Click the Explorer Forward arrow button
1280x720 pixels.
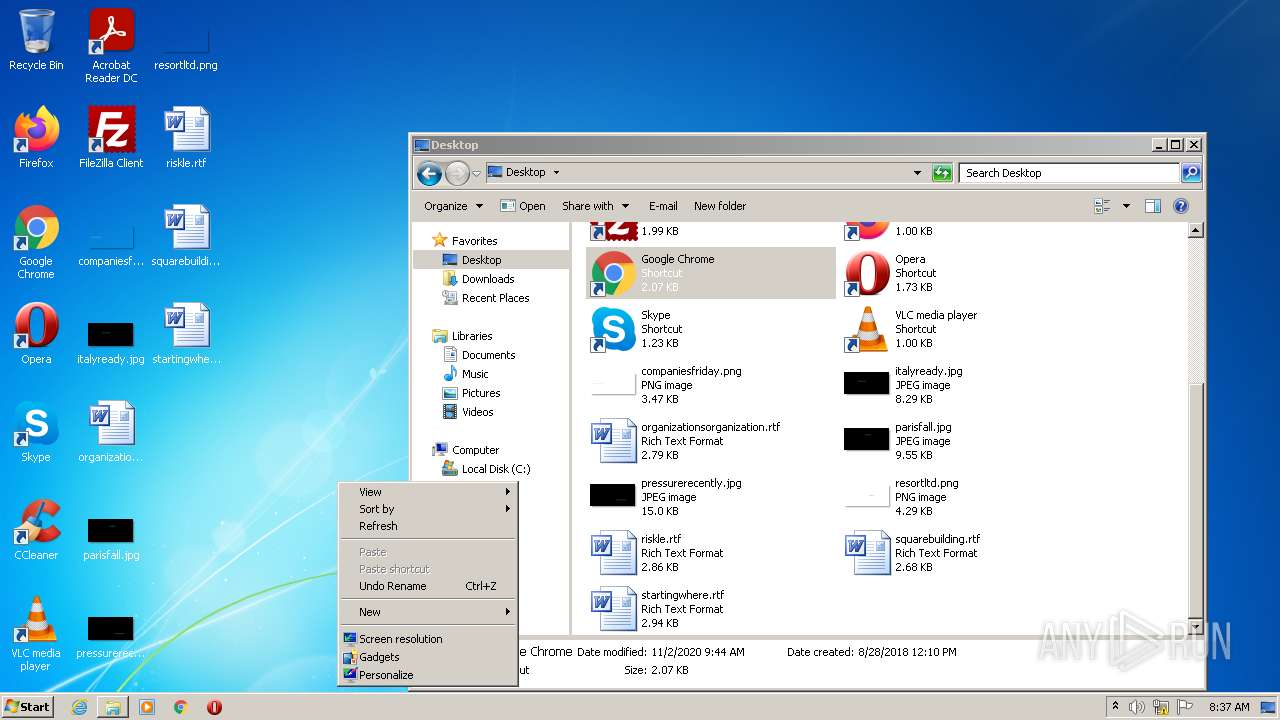tap(457, 173)
